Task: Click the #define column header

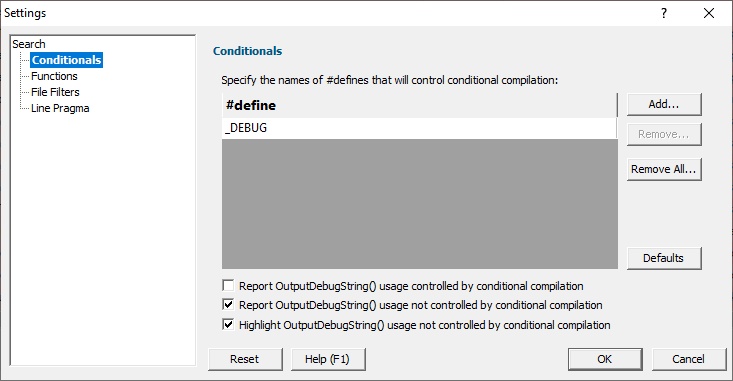Action: click(x=419, y=105)
